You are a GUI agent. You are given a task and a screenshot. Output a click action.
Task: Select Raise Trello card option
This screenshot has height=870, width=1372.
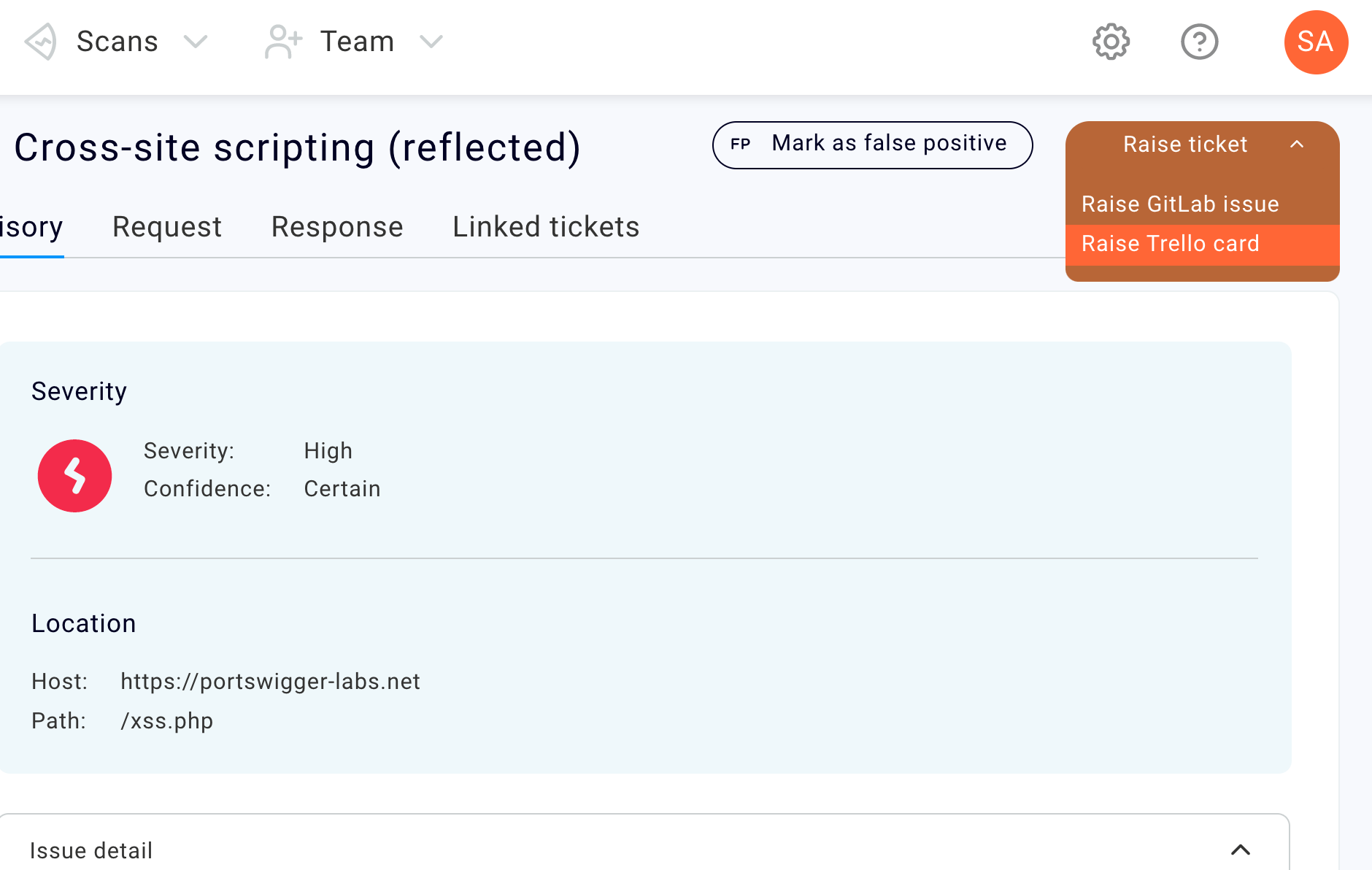1202,244
